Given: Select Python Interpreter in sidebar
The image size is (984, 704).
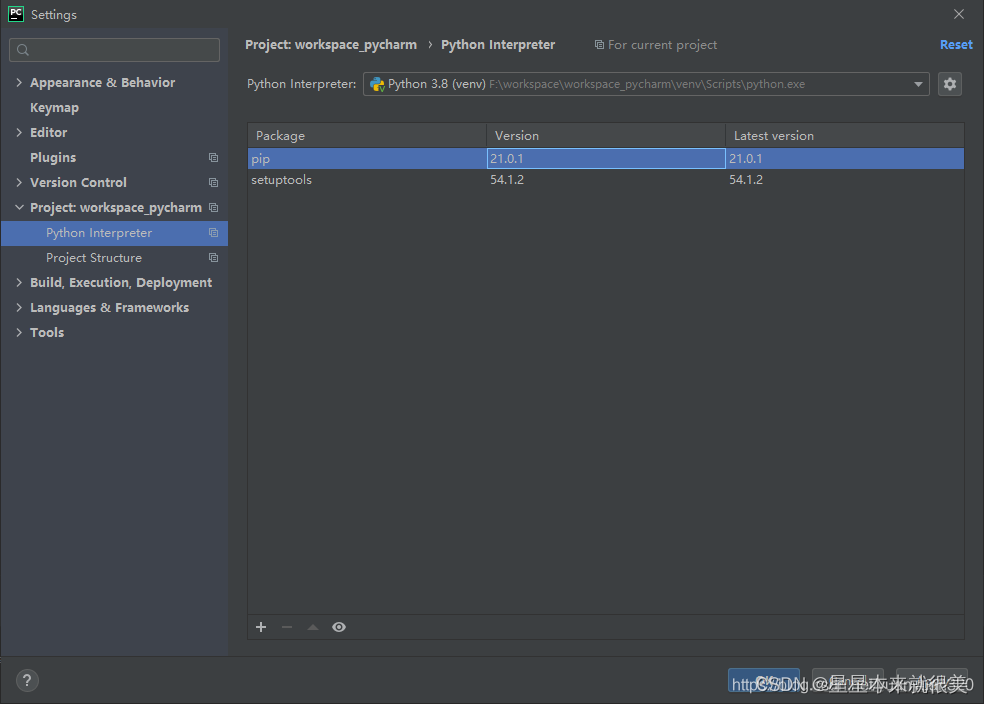Looking at the screenshot, I should tap(114, 233).
